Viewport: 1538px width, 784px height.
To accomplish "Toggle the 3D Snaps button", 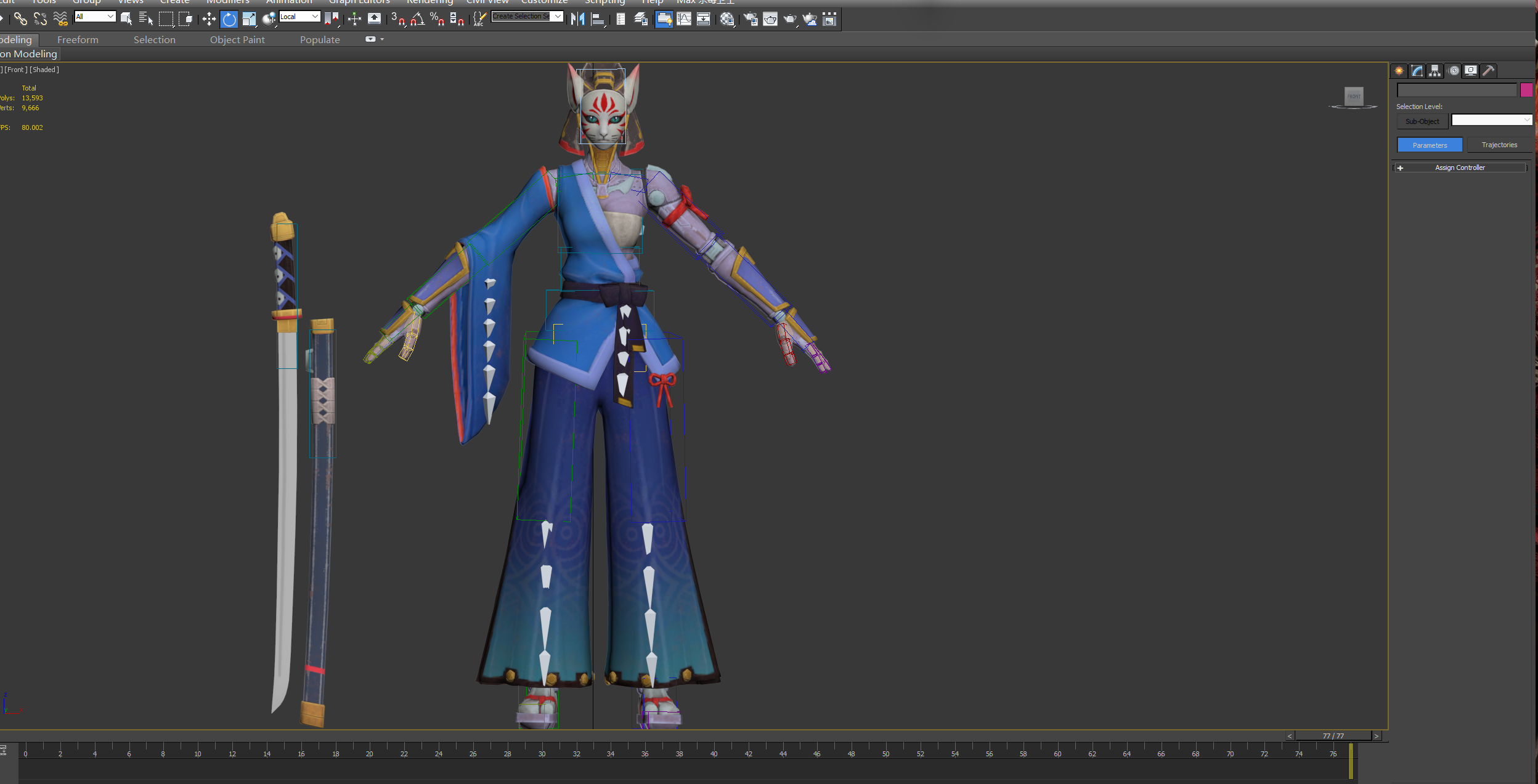I will point(398,19).
